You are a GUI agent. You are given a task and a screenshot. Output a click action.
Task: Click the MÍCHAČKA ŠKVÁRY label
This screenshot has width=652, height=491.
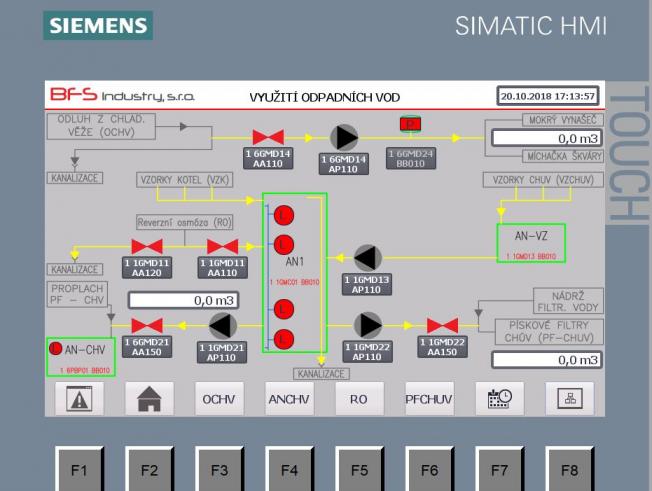563,156
